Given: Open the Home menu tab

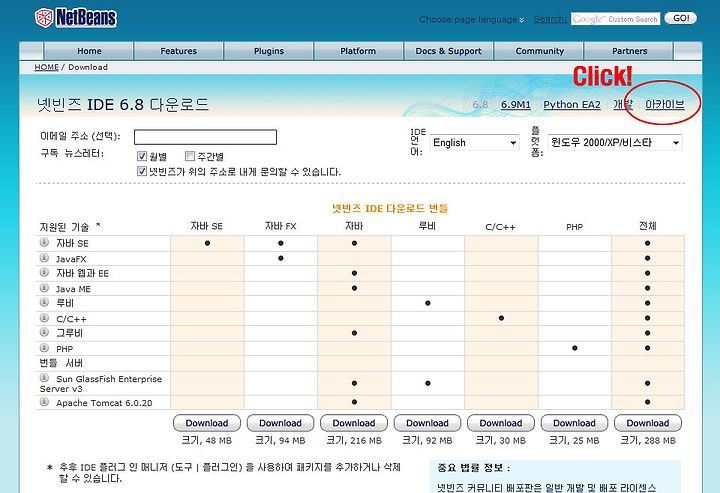Looking at the screenshot, I should tap(89, 51).
